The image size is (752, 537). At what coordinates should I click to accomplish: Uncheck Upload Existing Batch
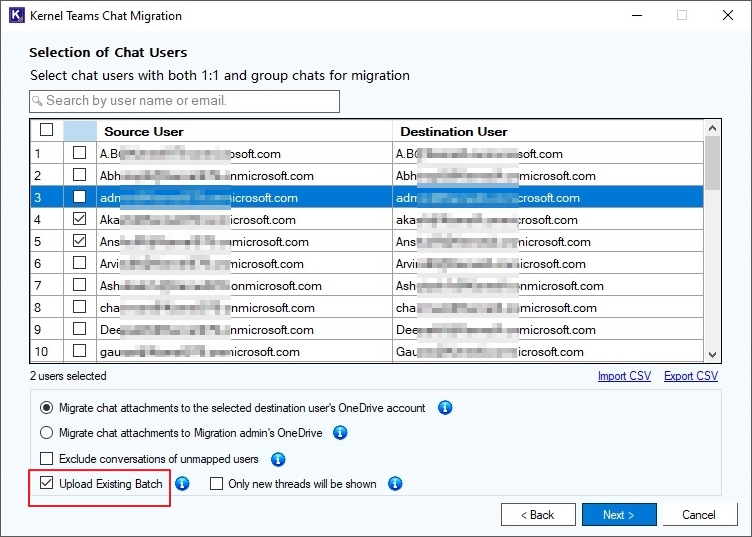click(x=47, y=483)
